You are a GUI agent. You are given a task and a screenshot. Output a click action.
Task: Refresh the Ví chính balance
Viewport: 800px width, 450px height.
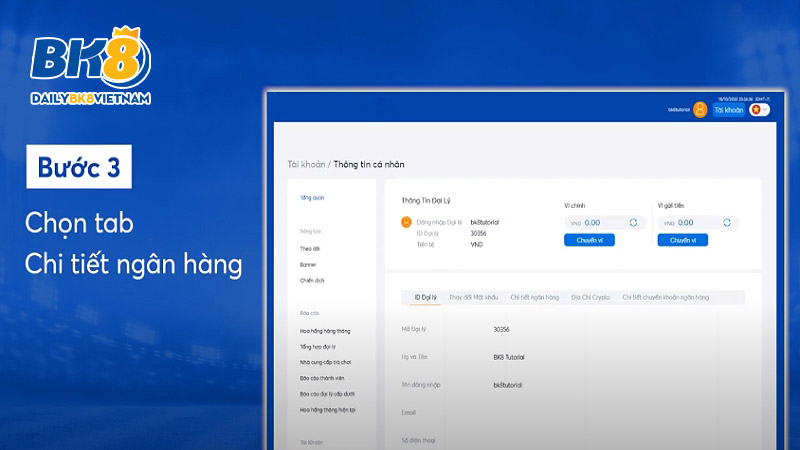point(633,222)
